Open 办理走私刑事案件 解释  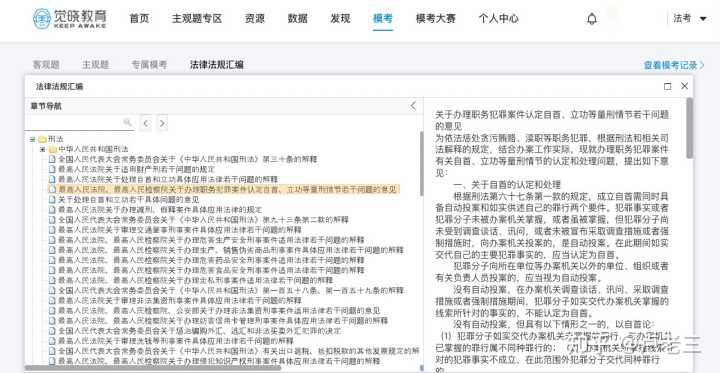(x=196, y=280)
